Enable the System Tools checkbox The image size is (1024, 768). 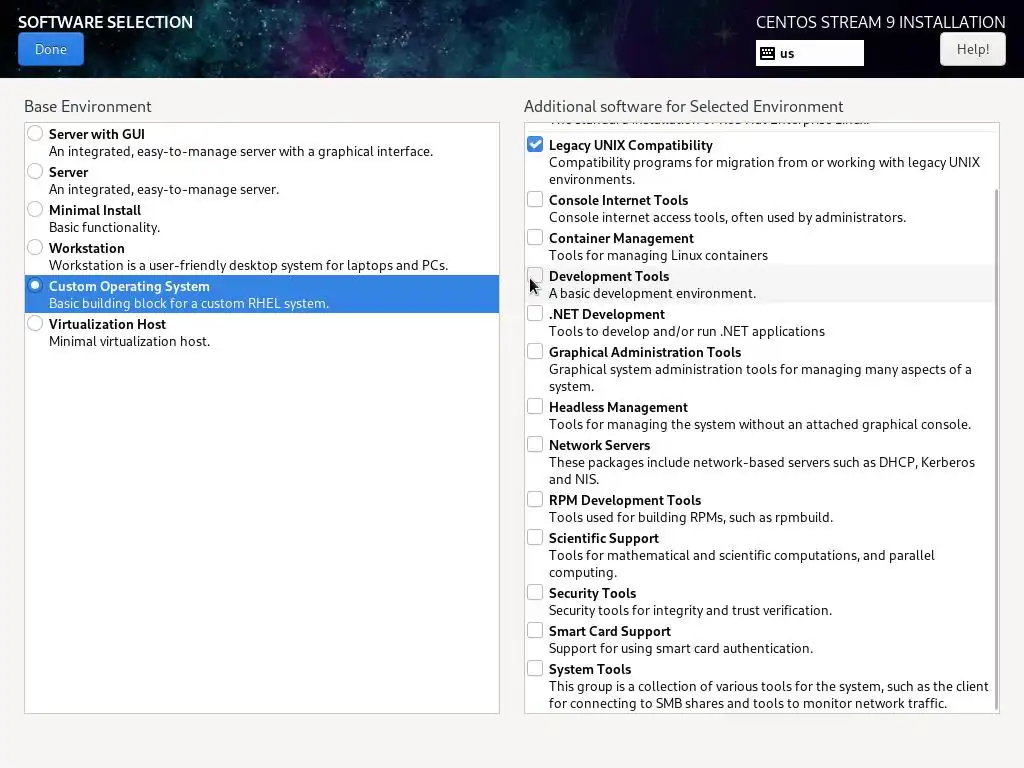[535, 668]
